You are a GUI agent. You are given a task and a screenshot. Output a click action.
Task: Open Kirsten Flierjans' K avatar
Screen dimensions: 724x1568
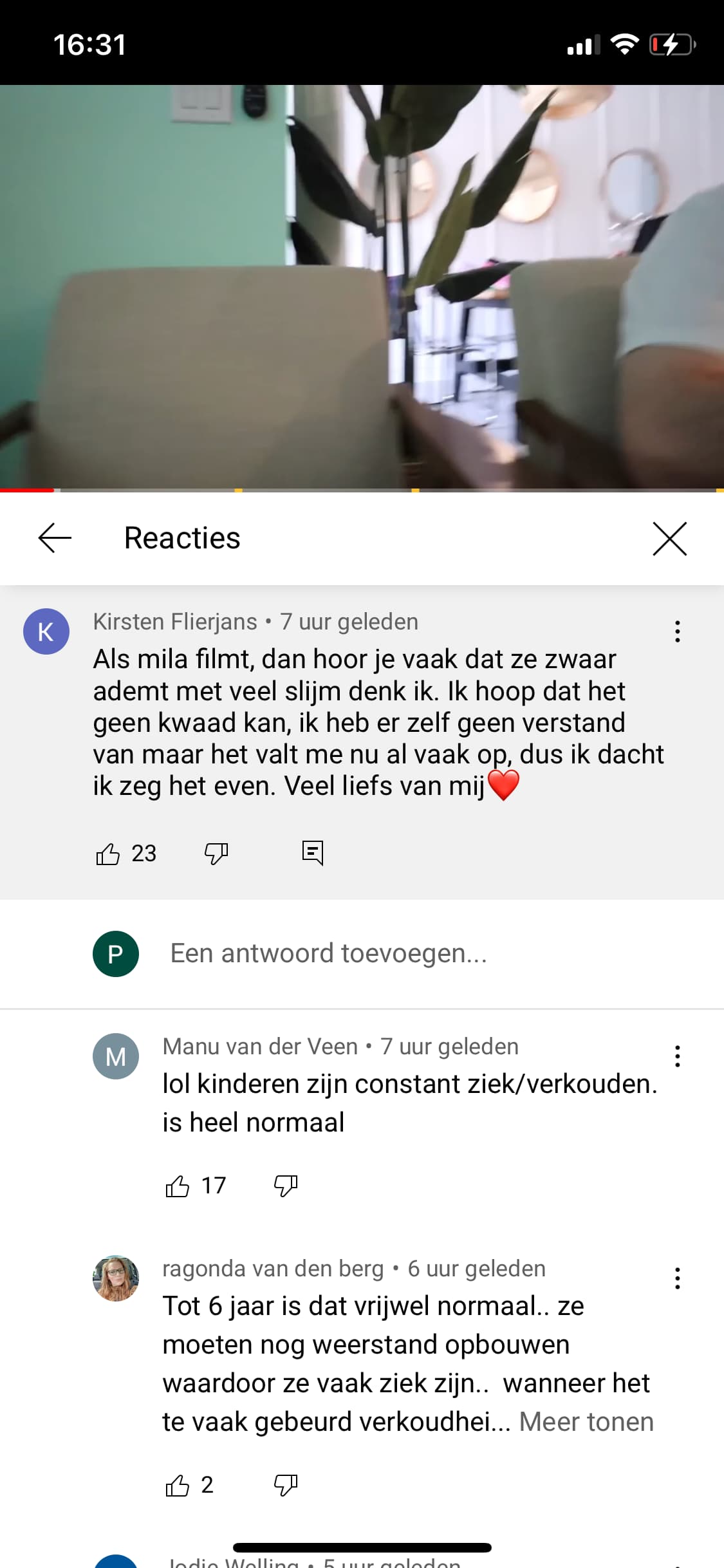46,631
